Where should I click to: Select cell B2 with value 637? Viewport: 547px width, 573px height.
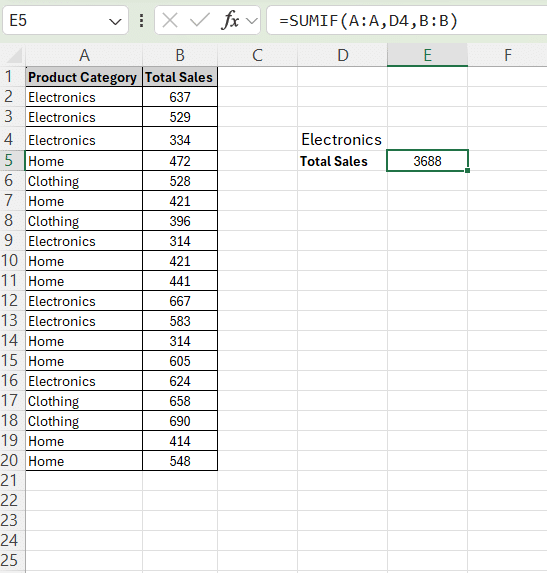point(180,97)
